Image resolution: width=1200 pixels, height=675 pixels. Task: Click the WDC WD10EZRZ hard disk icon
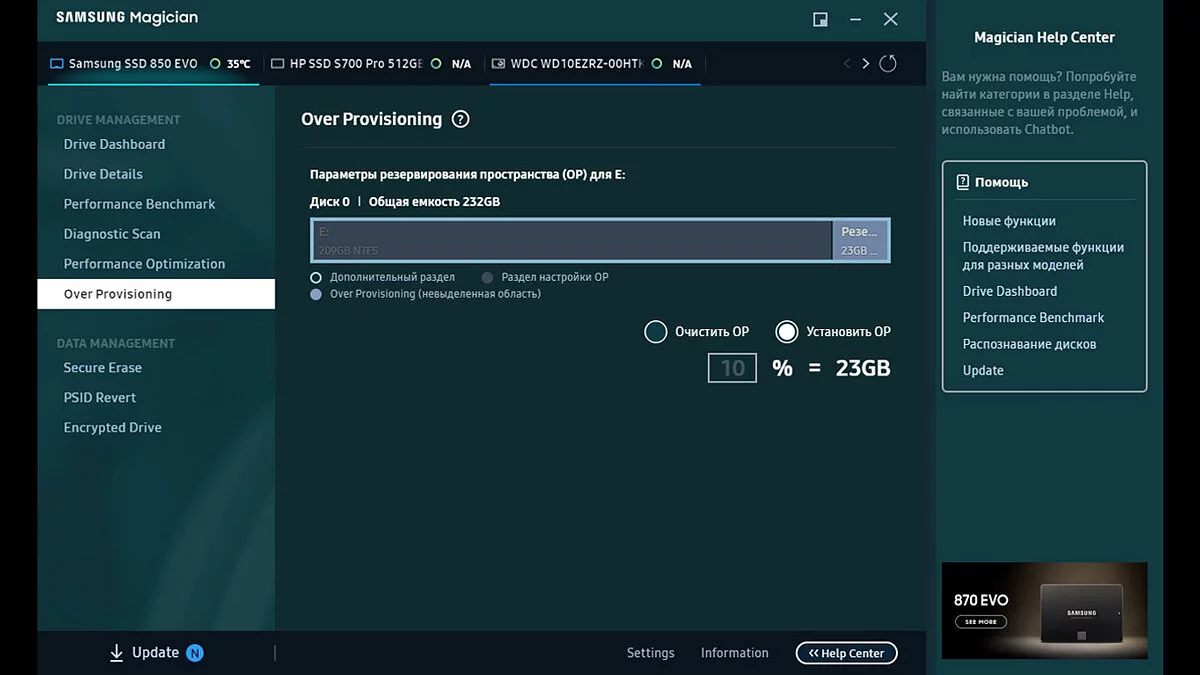(498, 64)
